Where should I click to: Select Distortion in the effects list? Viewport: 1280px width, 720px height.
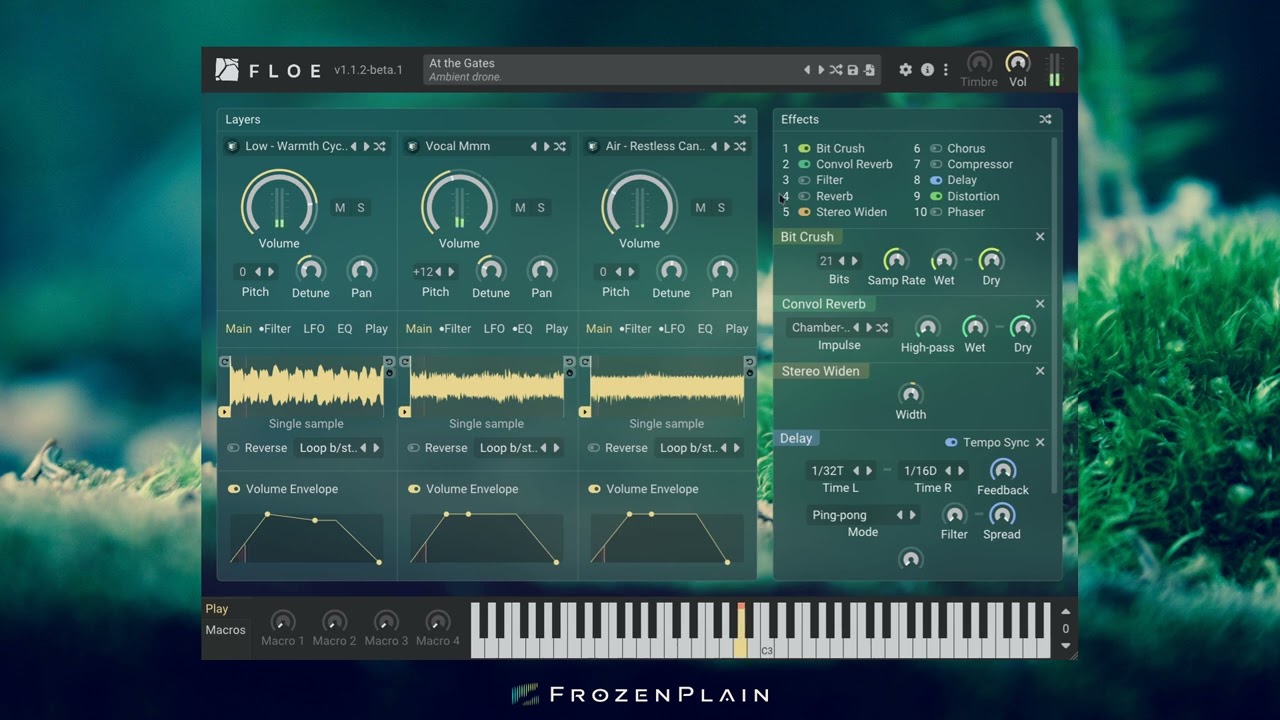(x=973, y=196)
